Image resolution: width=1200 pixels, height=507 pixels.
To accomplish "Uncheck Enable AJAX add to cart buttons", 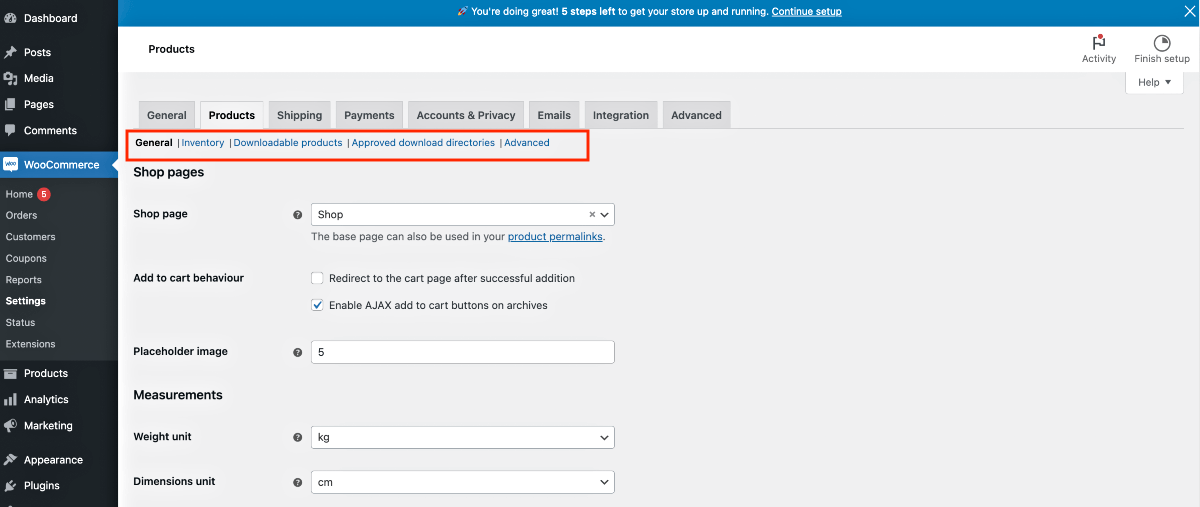I will click(x=317, y=305).
